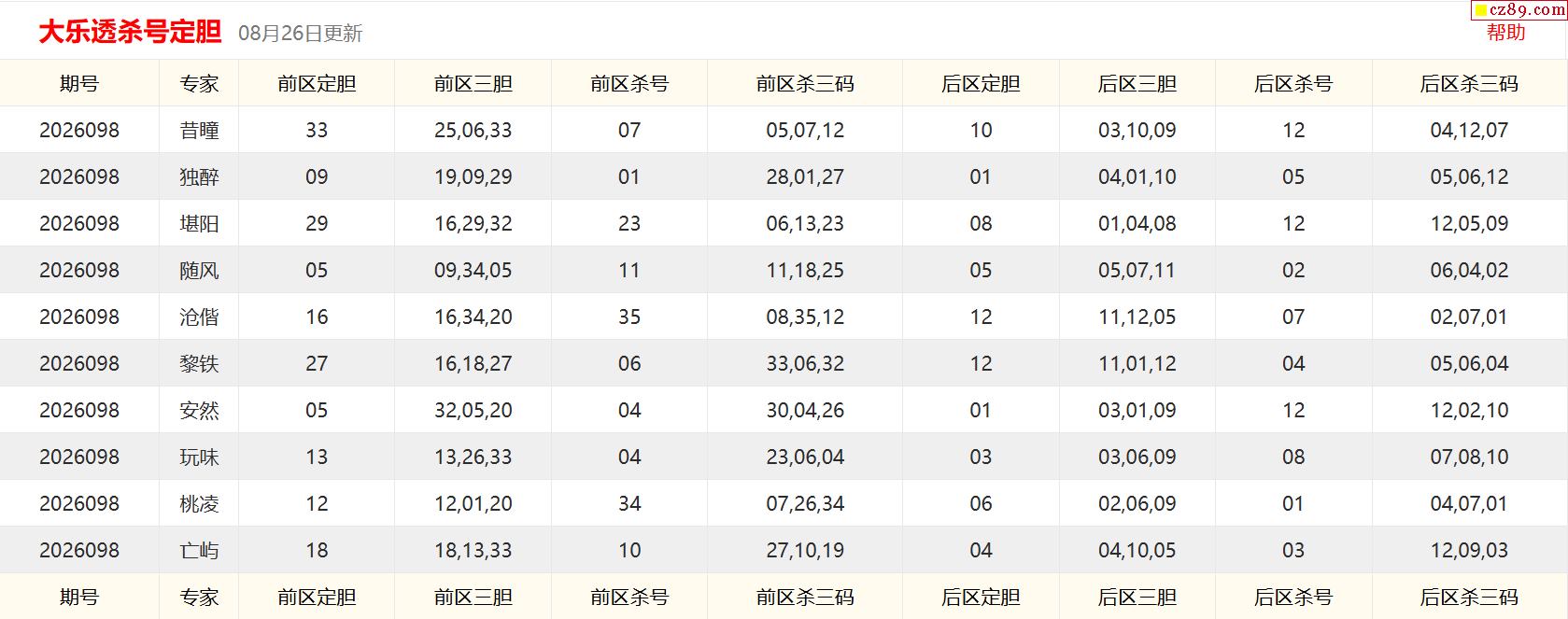Select expert 堪阳 name cell
The height and width of the screenshot is (619, 1568).
(x=199, y=224)
